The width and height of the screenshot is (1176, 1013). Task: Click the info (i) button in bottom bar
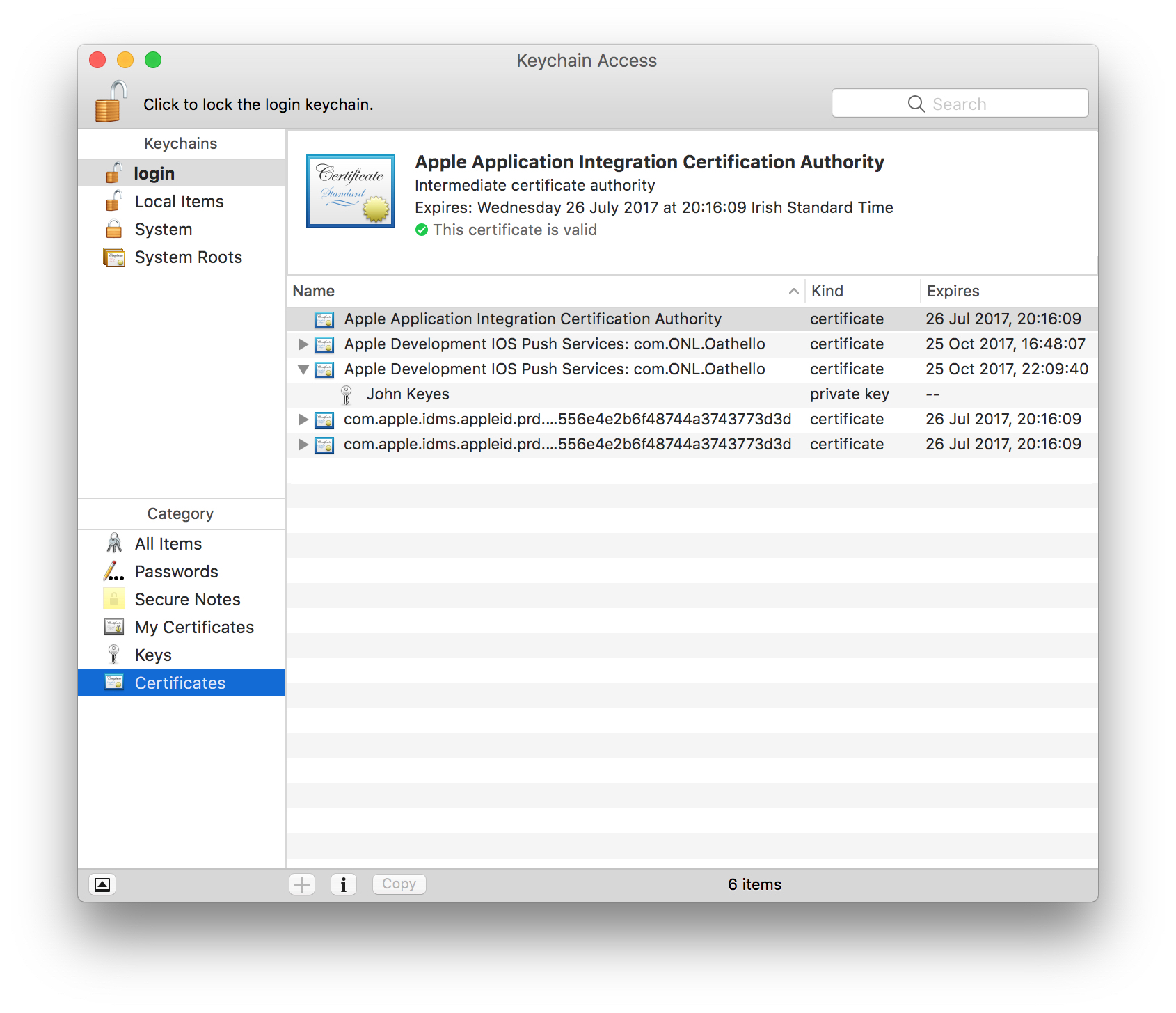(x=343, y=884)
